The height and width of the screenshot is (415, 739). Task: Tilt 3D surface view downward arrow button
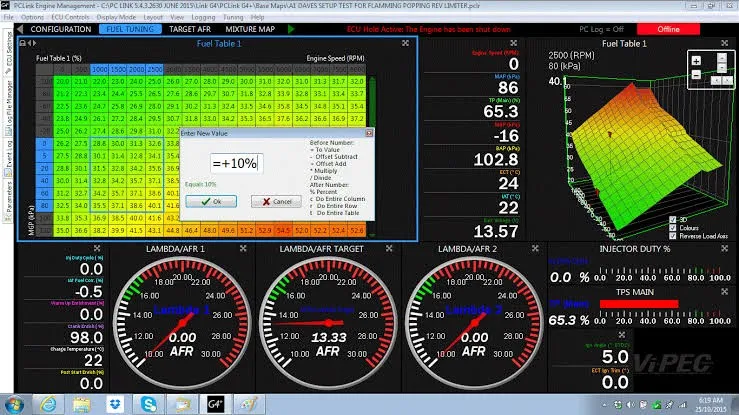[722, 68]
